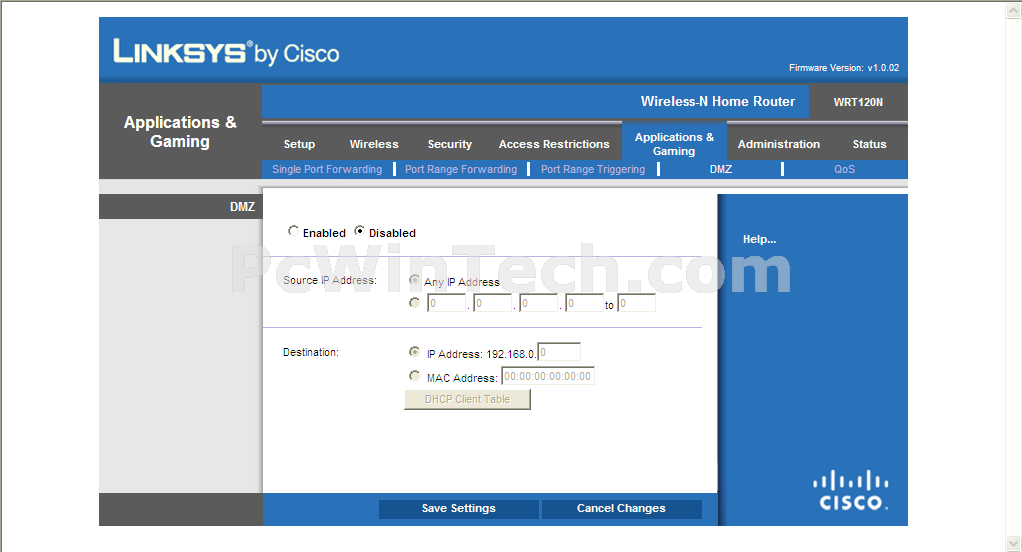Viewport: 1022px width, 552px height.
Task: Click the Wireless-N Home Router title
Action: click(718, 102)
